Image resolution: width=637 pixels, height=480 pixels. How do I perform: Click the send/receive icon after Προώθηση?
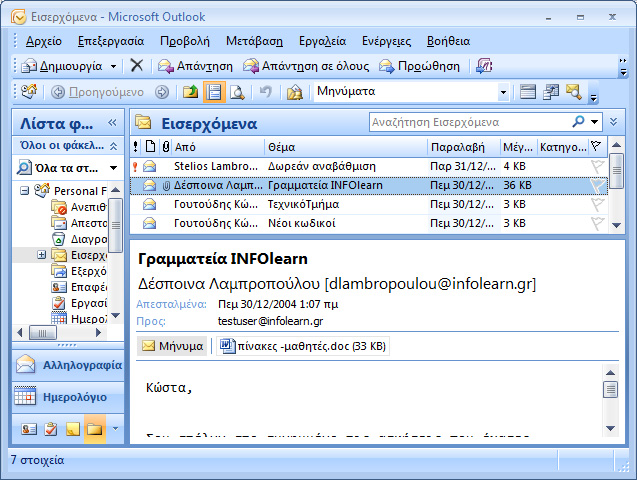[x=484, y=66]
